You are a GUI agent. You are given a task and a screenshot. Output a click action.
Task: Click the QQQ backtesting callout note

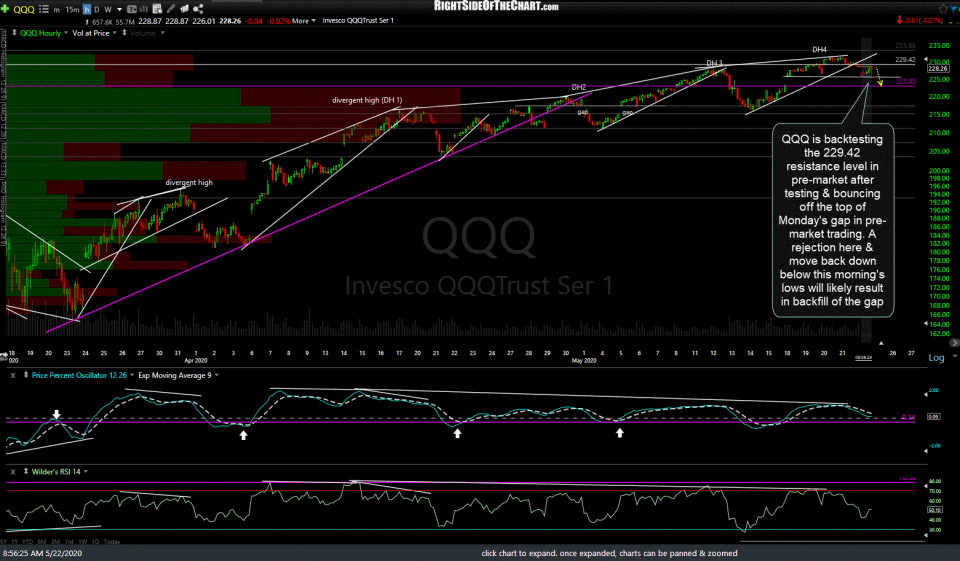(x=833, y=220)
